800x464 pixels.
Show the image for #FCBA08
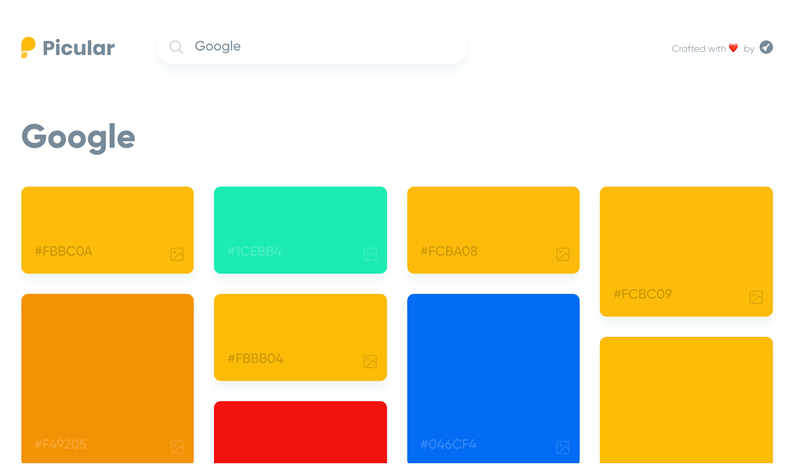tap(563, 254)
